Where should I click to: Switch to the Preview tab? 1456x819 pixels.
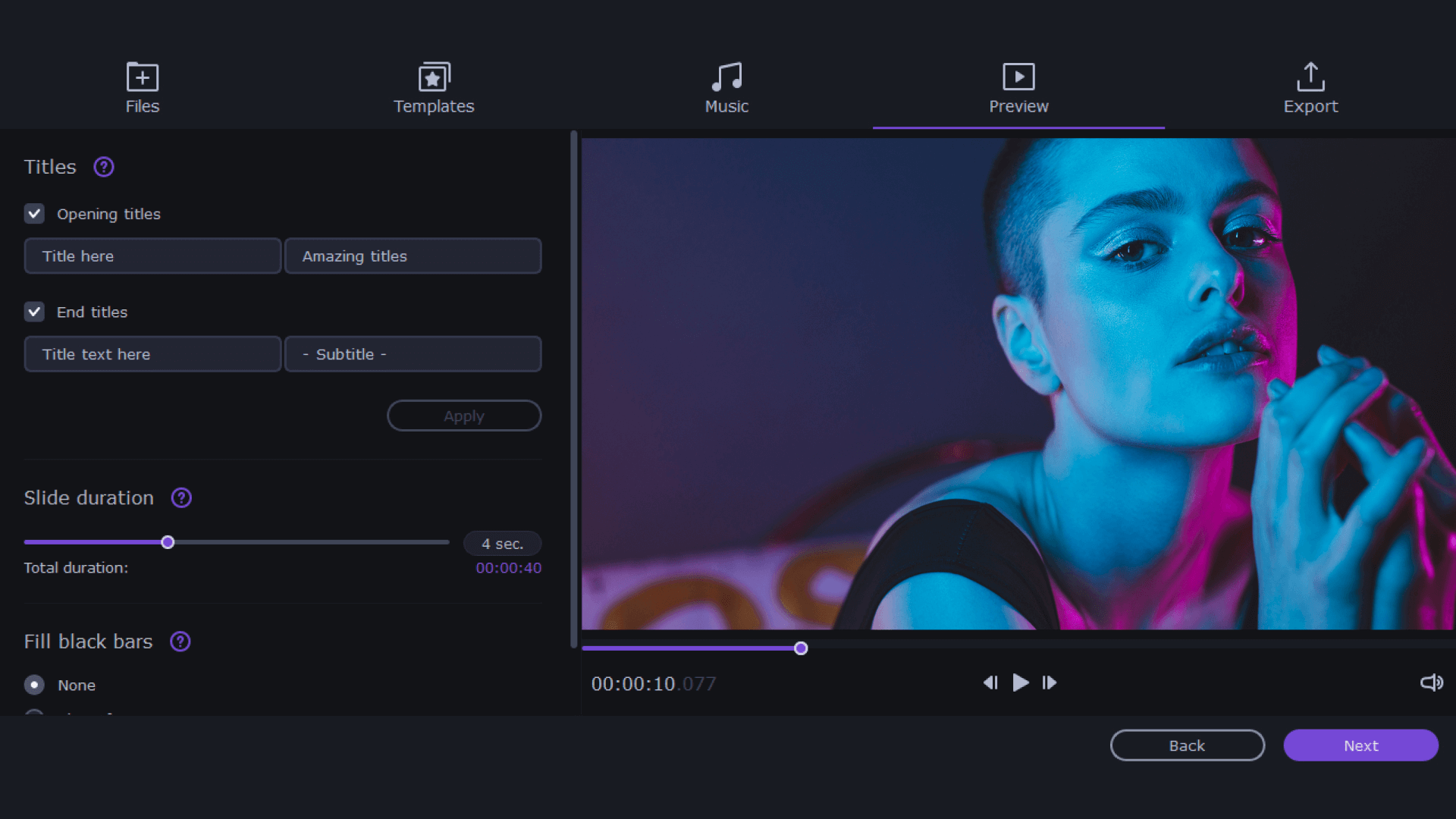click(1018, 87)
